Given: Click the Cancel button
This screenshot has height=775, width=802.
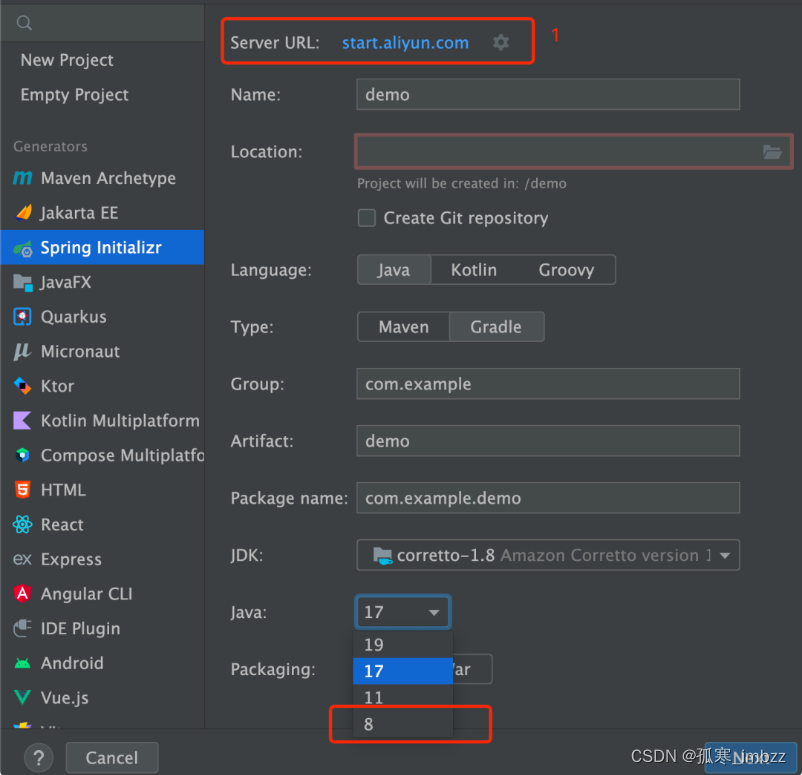Looking at the screenshot, I should click(x=112, y=758).
